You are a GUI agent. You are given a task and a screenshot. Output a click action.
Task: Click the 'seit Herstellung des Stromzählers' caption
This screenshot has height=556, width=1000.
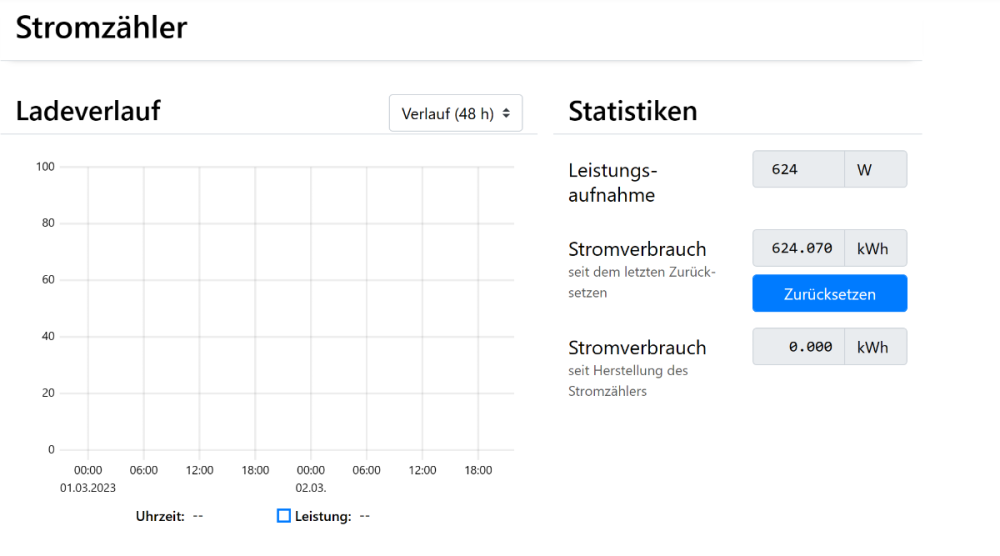628,381
